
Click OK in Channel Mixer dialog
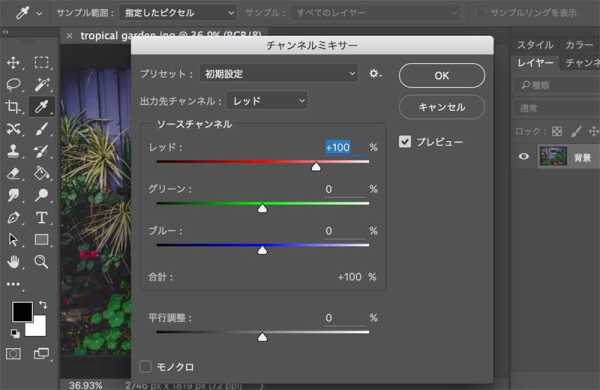pyautogui.click(x=442, y=76)
